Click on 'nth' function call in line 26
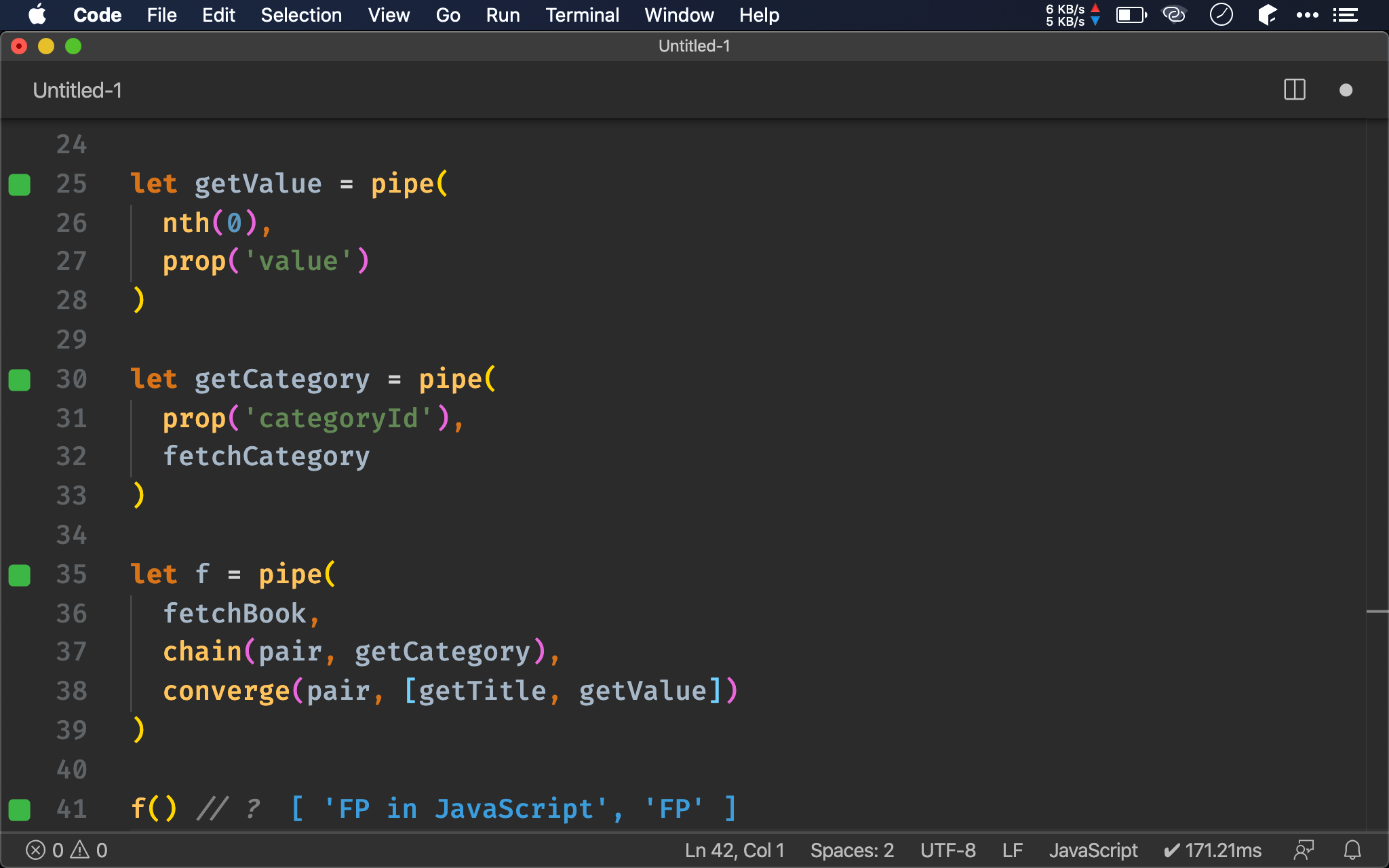 pyautogui.click(x=186, y=223)
